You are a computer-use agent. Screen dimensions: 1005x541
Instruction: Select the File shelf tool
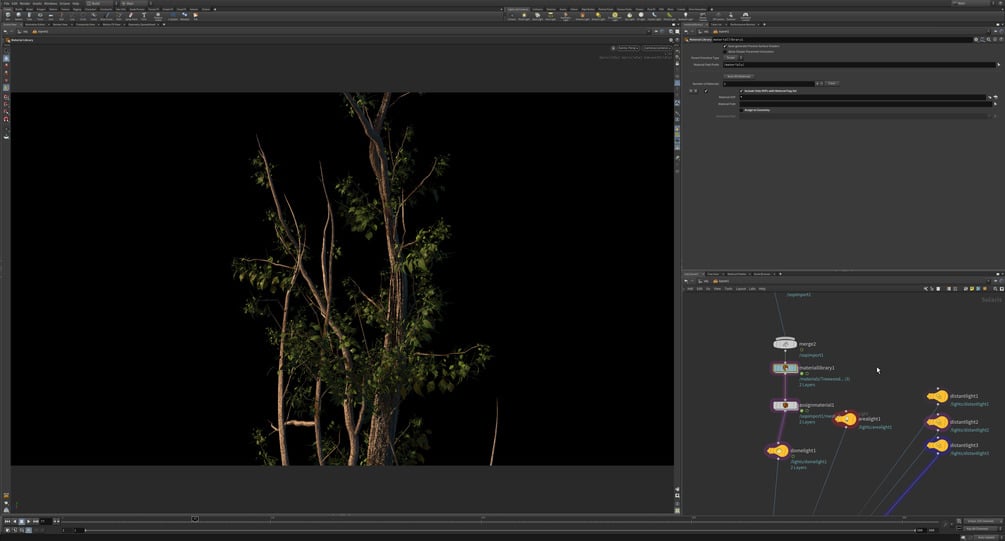coord(195,16)
